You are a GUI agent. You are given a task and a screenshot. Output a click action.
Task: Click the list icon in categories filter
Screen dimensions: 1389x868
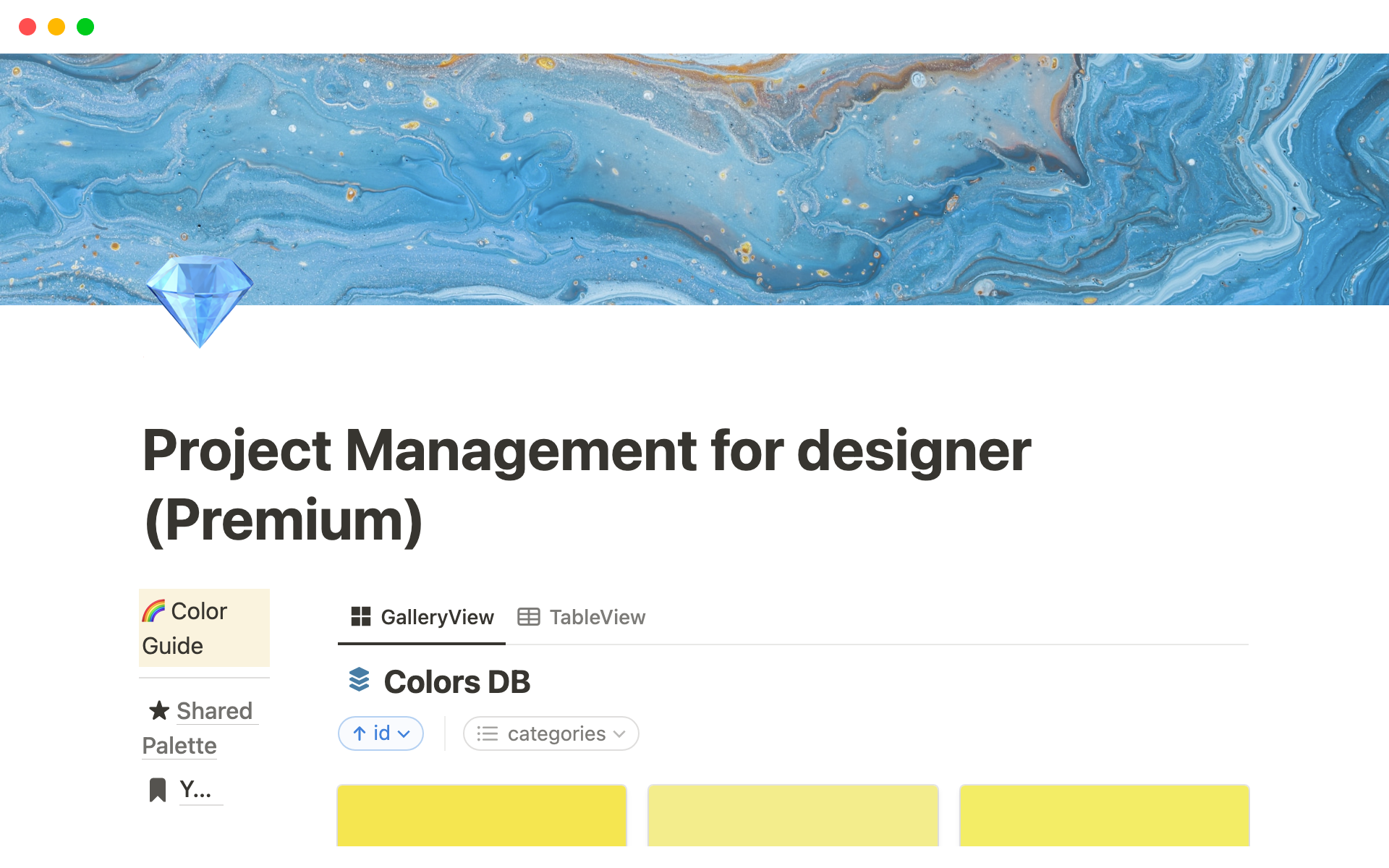point(488,733)
